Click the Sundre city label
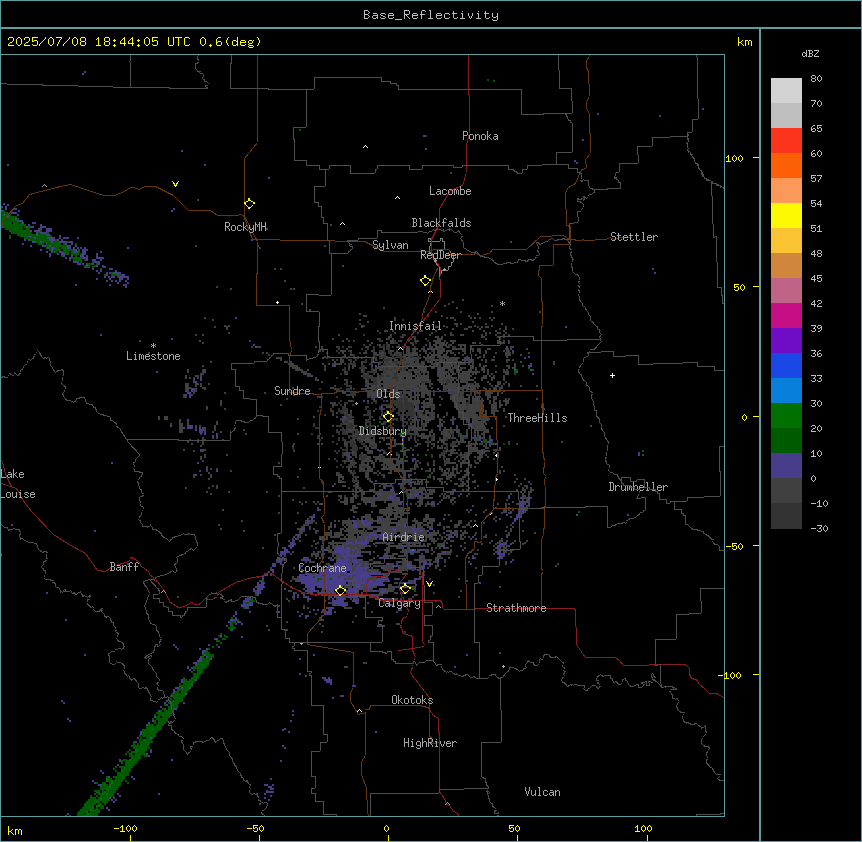 292,391
